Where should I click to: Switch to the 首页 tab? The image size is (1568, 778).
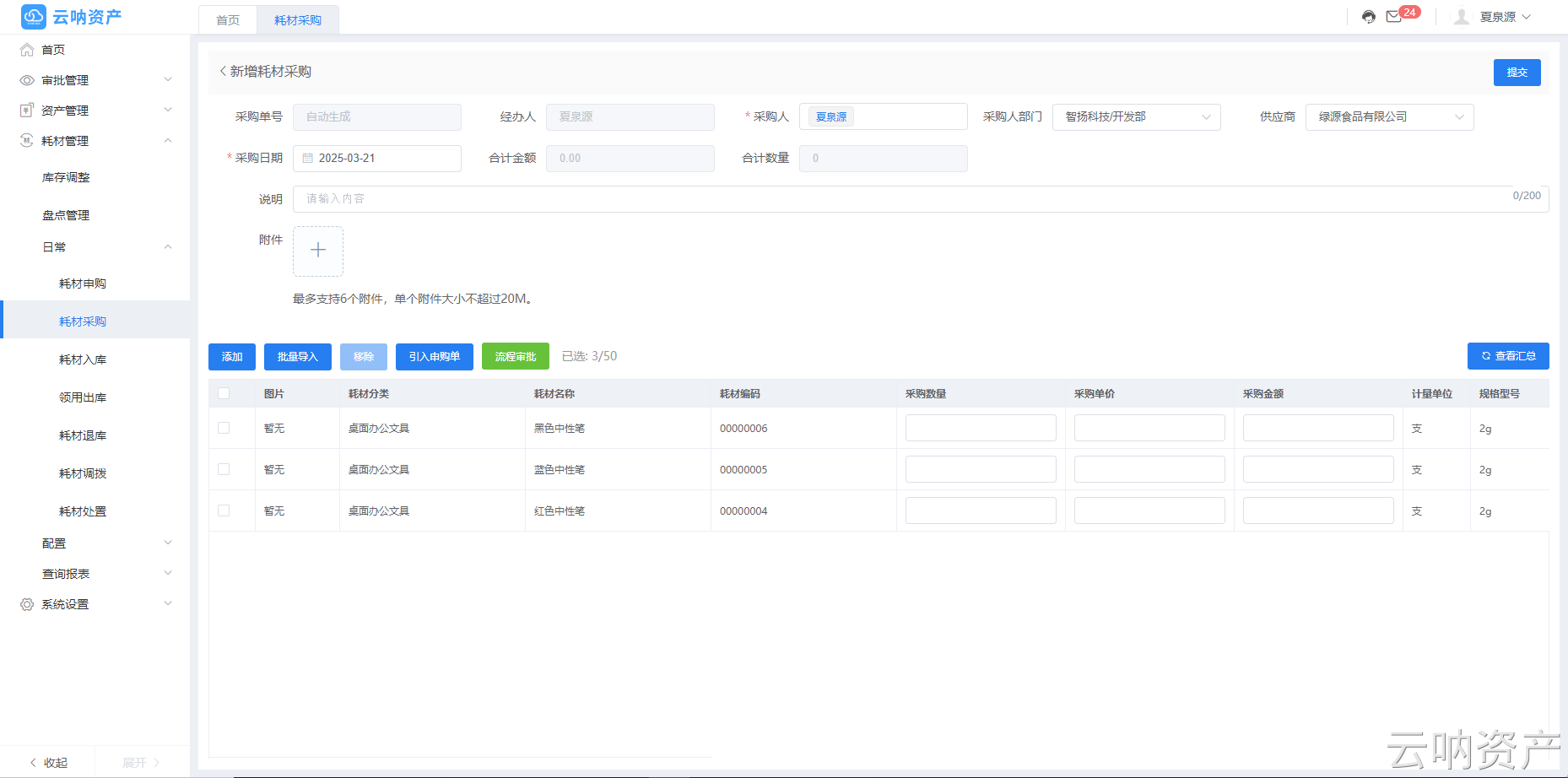(x=228, y=20)
